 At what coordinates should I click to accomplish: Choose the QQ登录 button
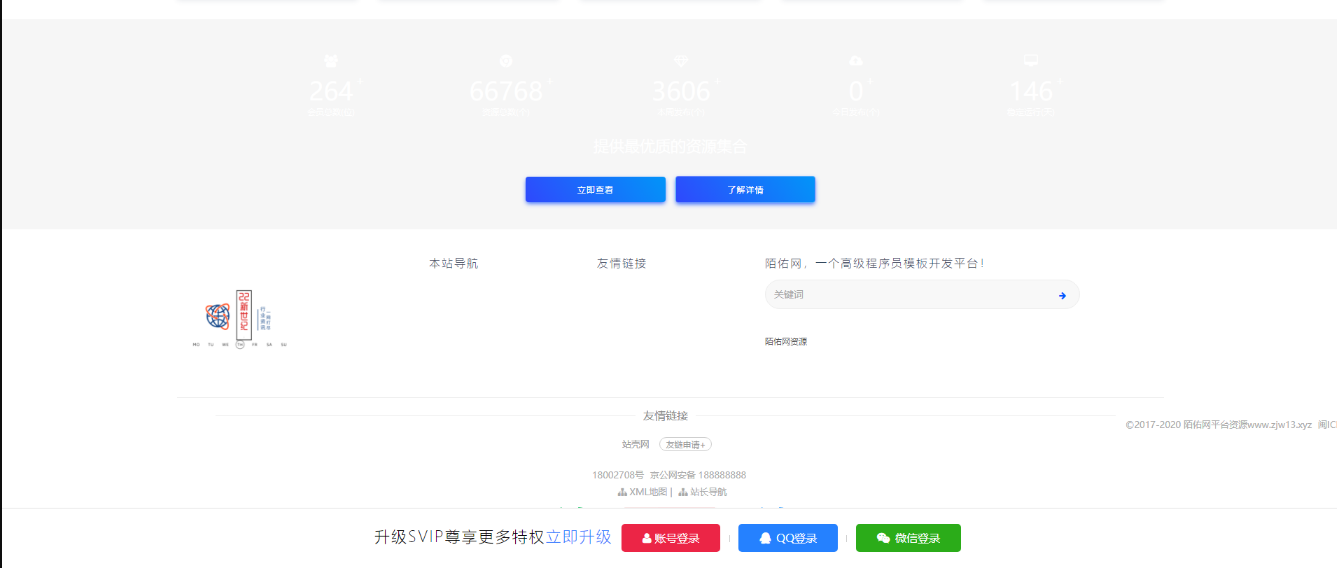pyautogui.click(x=788, y=538)
